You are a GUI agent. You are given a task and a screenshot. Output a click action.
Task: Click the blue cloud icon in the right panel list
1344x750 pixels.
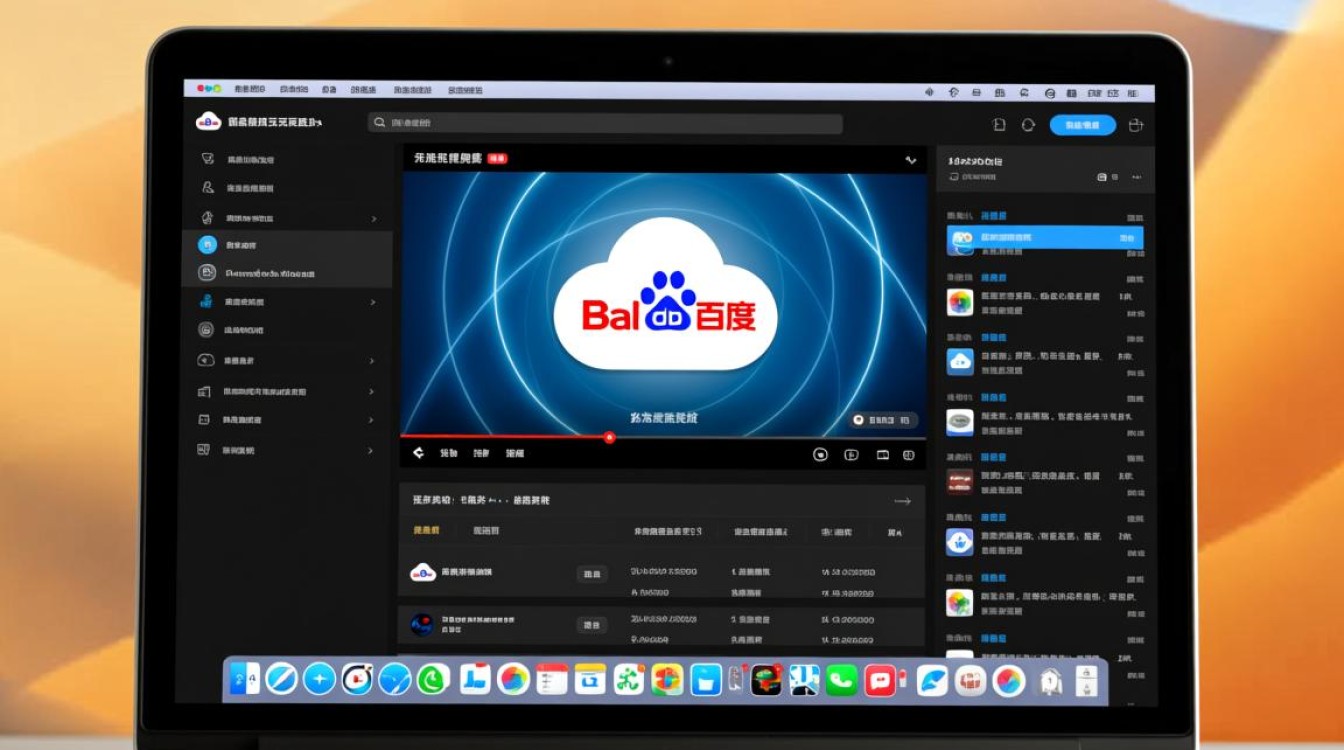(x=960, y=362)
